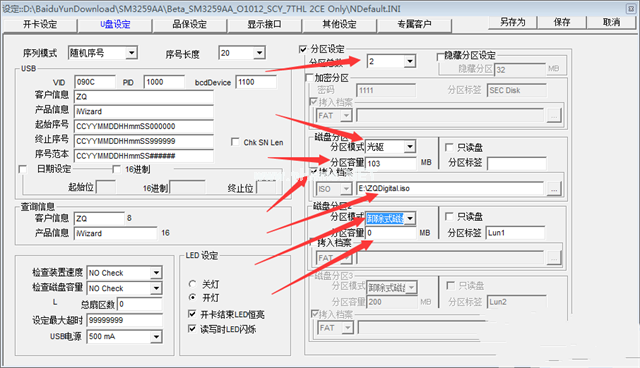The image size is (640, 368).
Task: Toggle 开卡结束LED恒亮 checkbox
Action: [x=192, y=314]
